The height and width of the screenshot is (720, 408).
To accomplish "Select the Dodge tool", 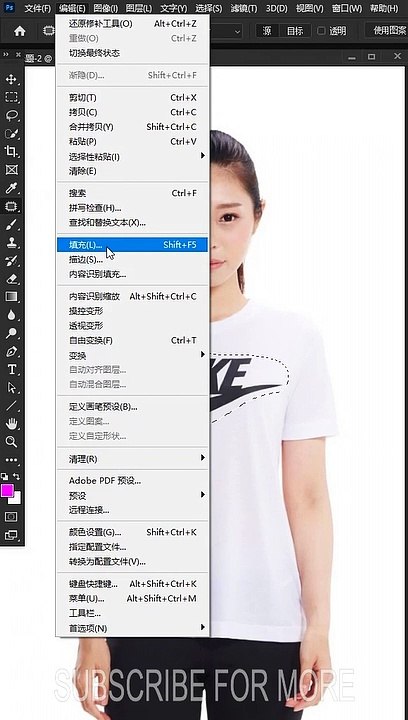I will (x=11, y=333).
